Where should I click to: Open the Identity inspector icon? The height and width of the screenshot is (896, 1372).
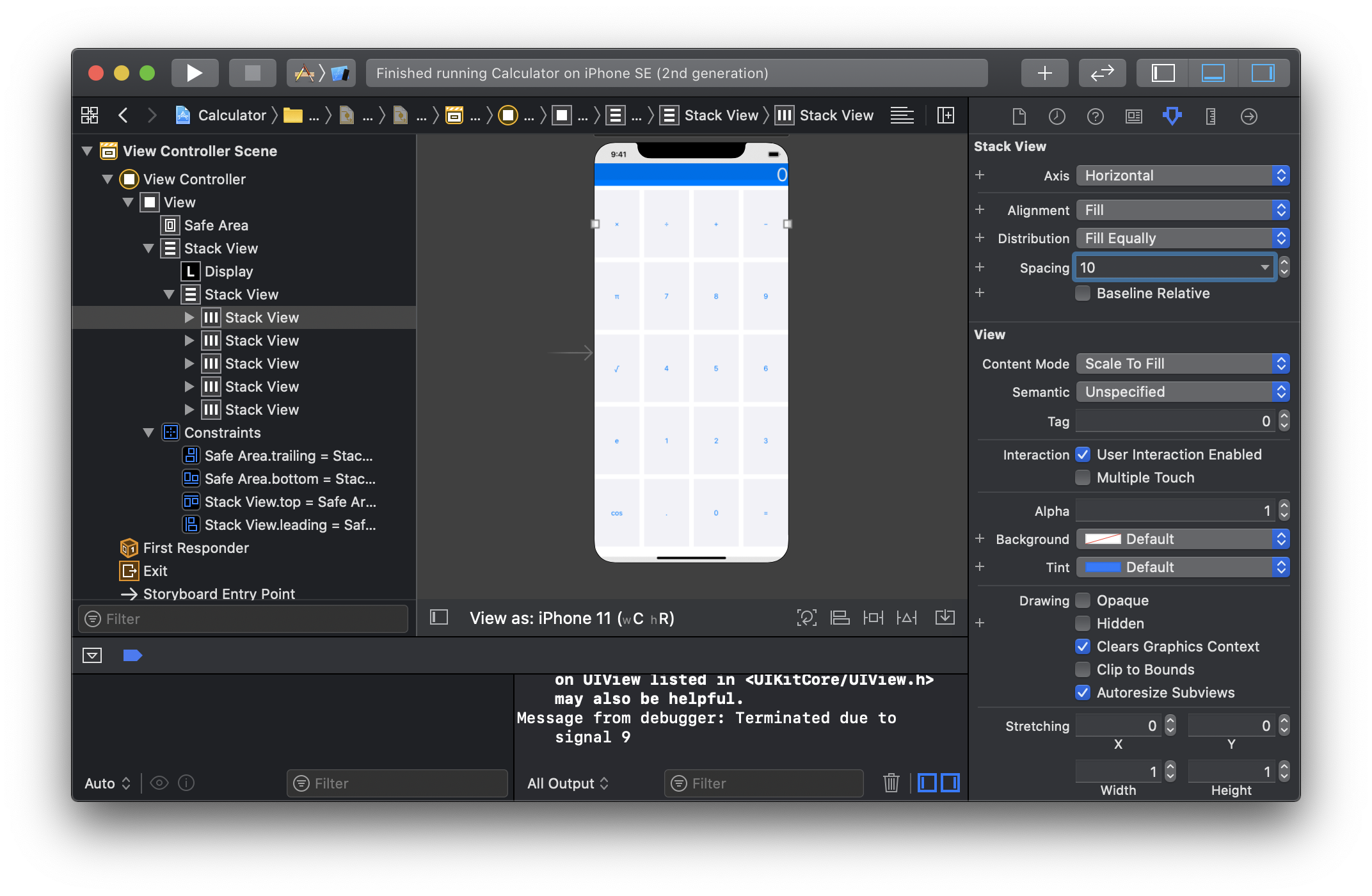click(1133, 116)
